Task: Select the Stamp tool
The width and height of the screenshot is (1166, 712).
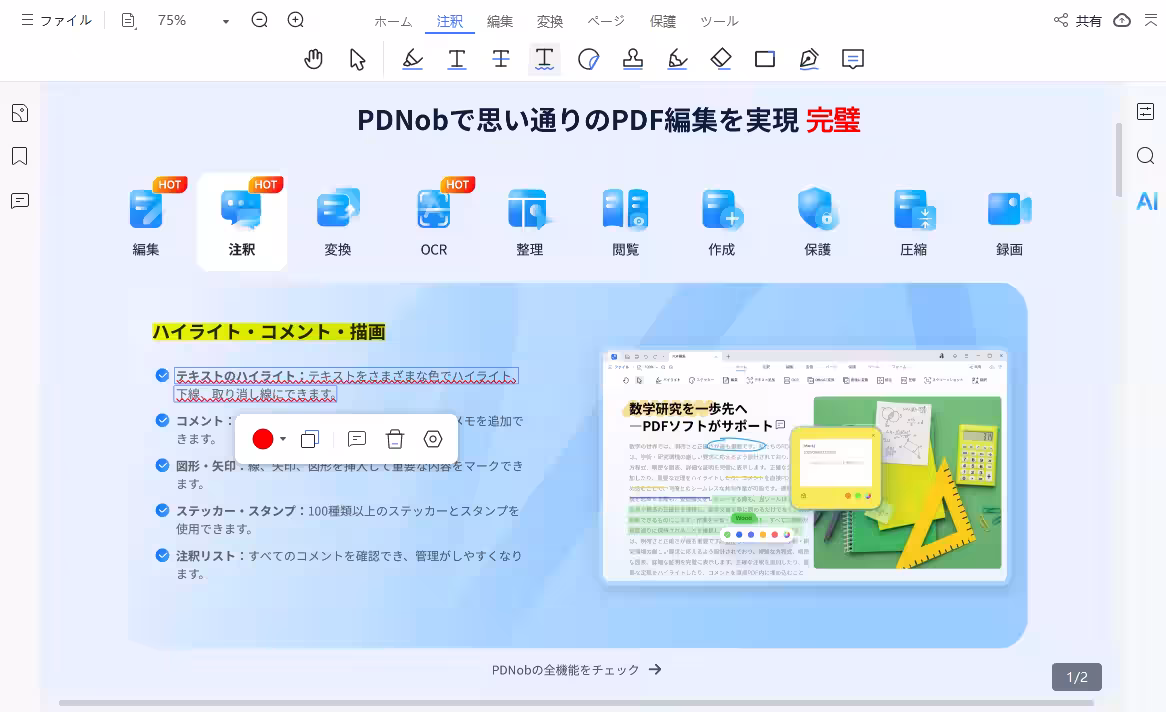Action: [633, 59]
